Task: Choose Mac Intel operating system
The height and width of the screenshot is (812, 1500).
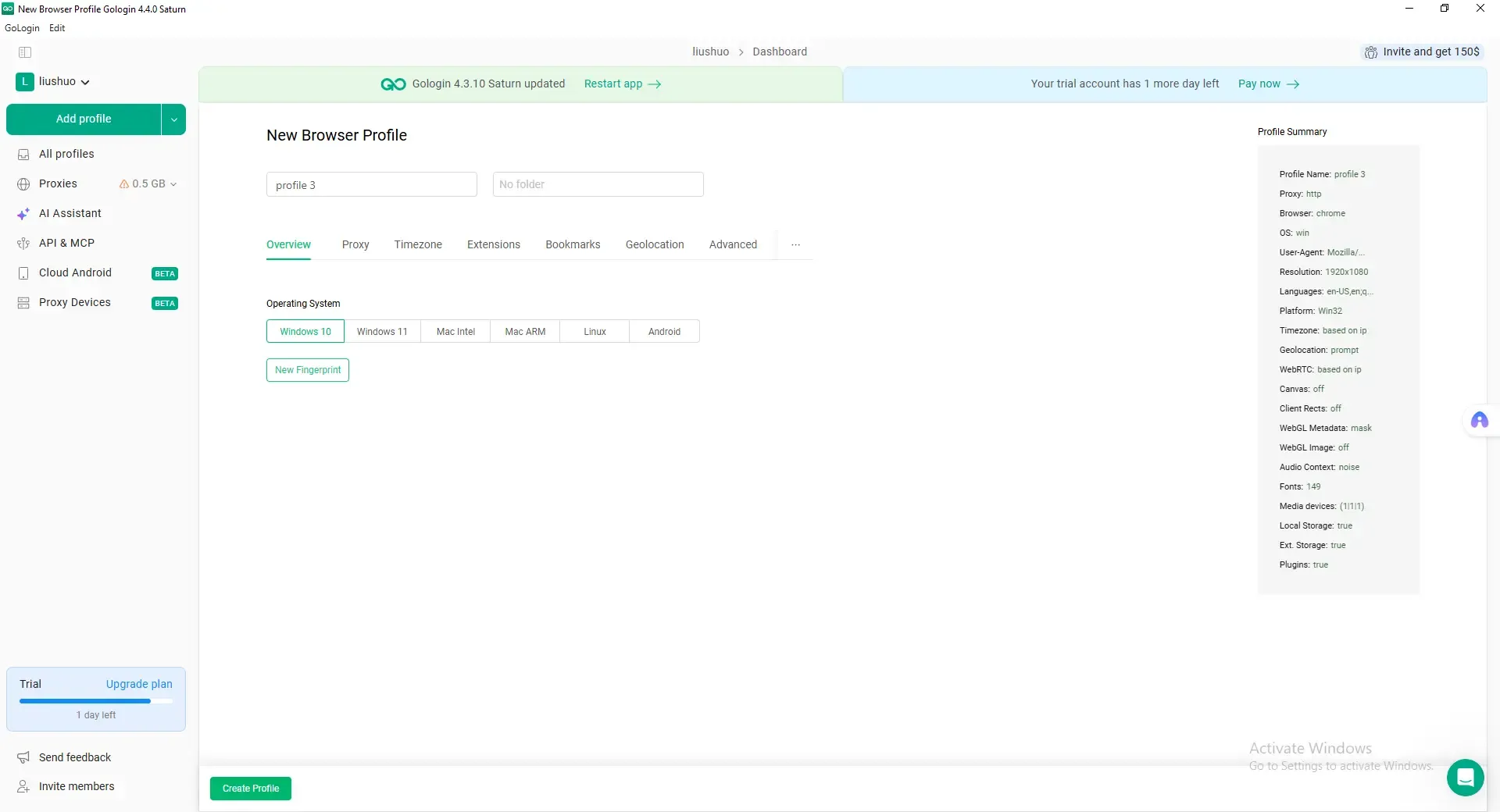Action: (x=455, y=331)
